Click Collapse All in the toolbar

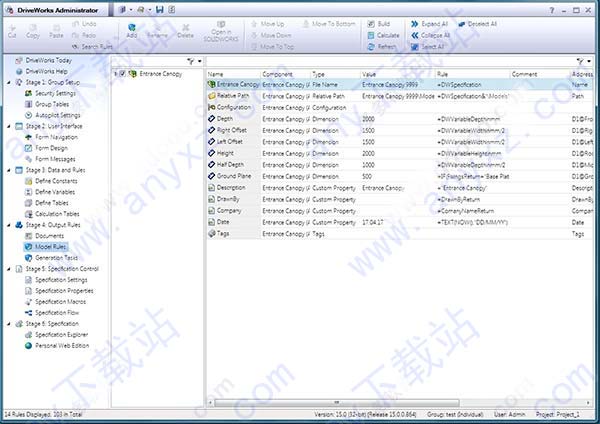click(x=430, y=35)
